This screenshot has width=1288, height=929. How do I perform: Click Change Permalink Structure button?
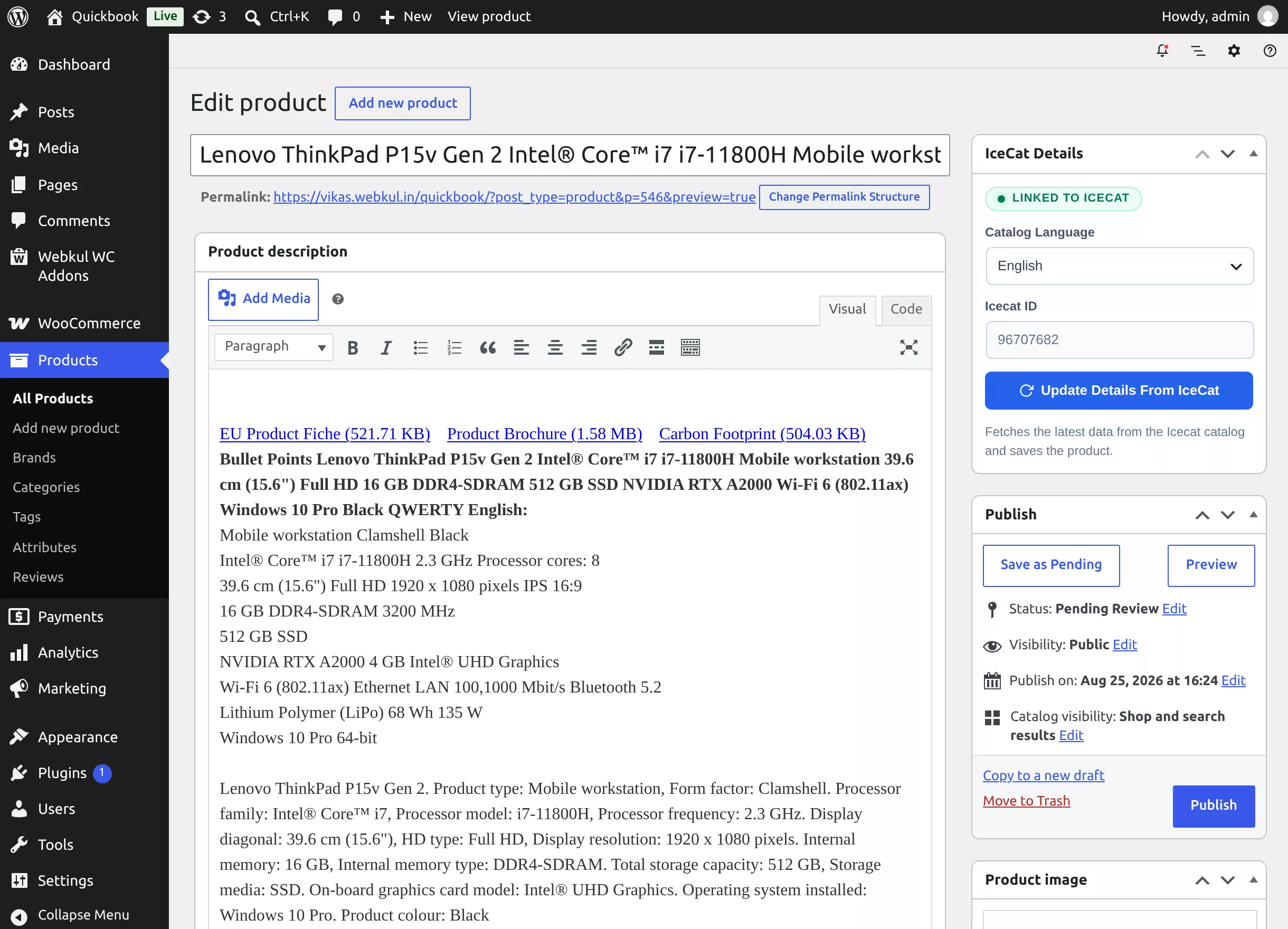844,197
